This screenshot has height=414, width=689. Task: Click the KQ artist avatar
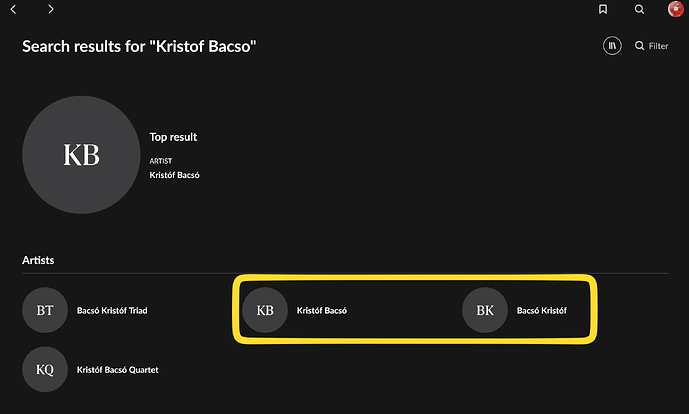pos(45,370)
